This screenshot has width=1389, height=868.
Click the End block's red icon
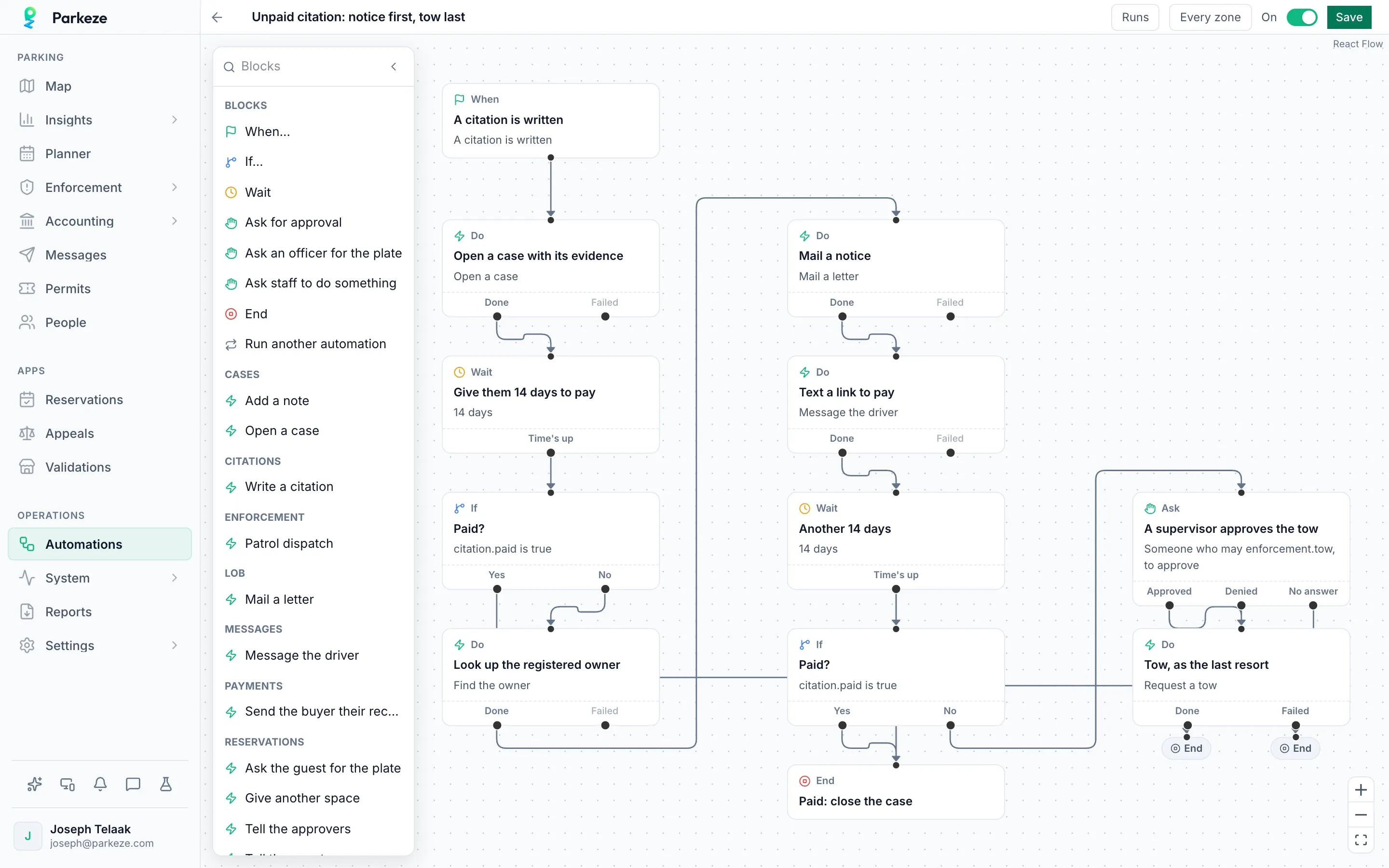(x=231, y=314)
